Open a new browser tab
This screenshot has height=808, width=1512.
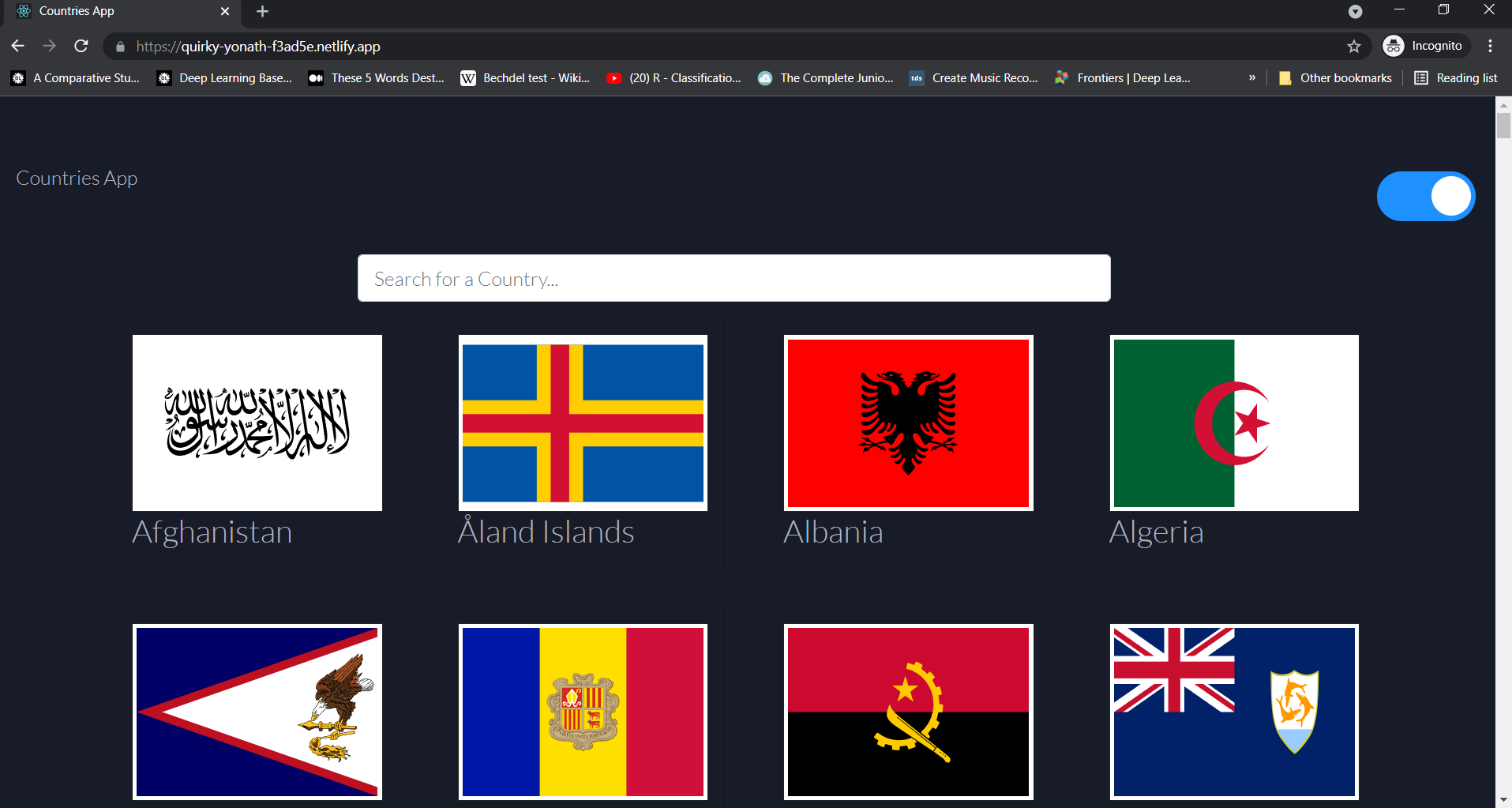[x=262, y=12]
